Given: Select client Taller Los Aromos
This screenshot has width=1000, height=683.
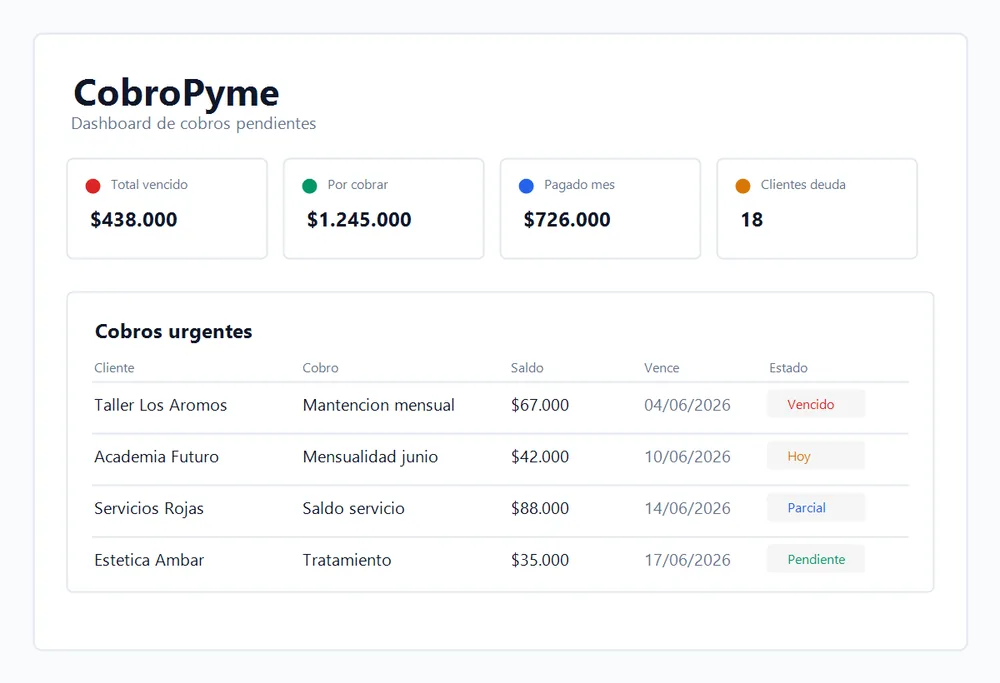Looking at the screenshot, I should point(161,405).
